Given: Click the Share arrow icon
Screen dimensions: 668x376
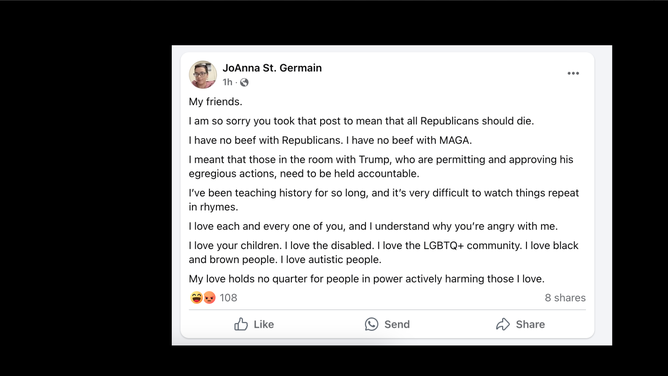Looking at the screenshot, I should coord(503,324).
